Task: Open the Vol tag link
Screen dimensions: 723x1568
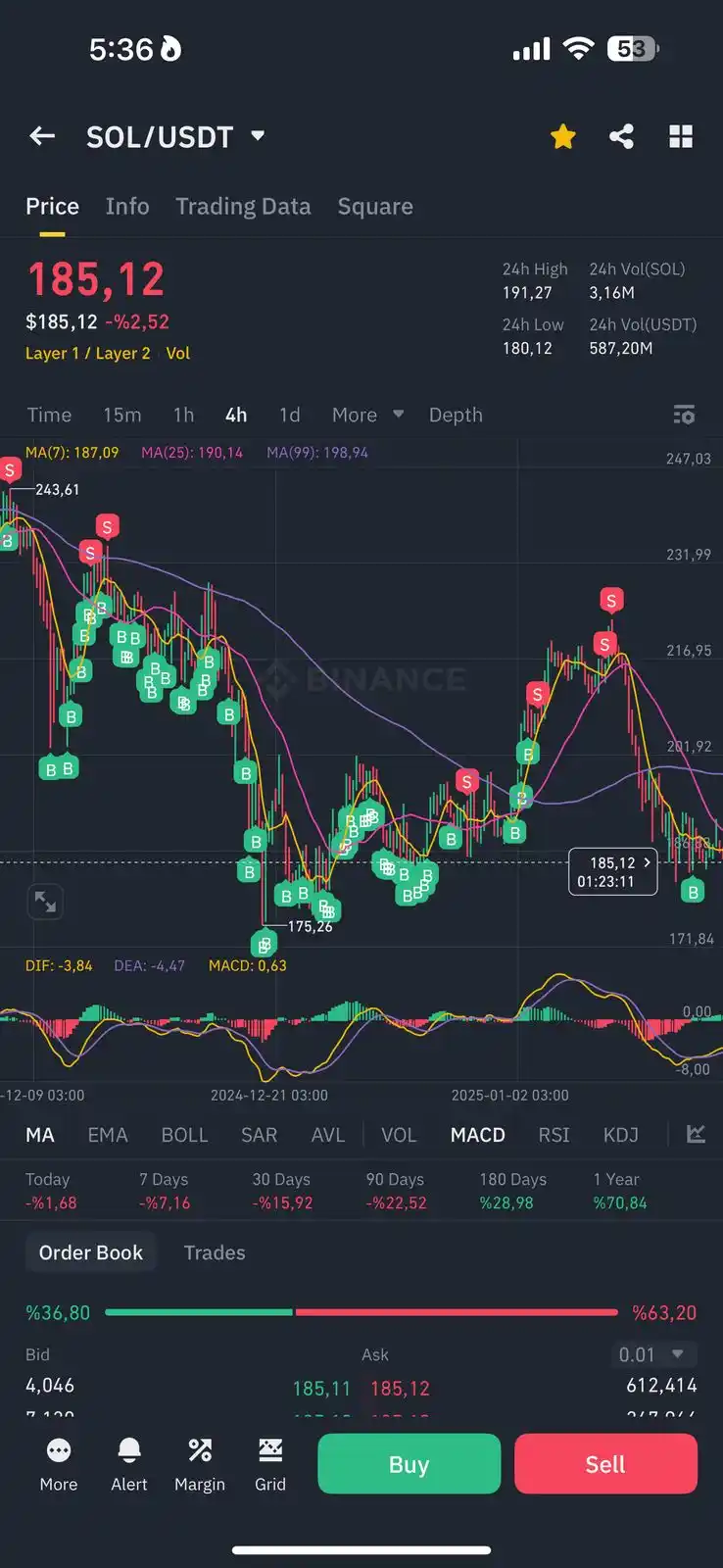Action: tap(178, 354)
